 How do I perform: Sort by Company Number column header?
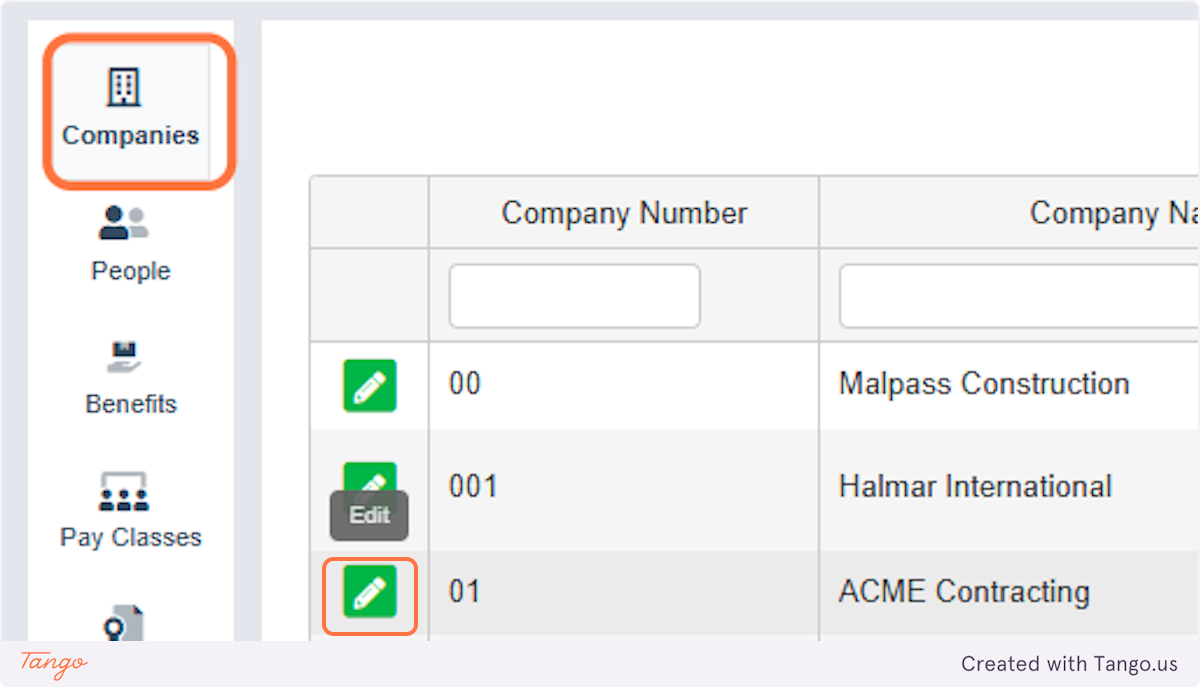click(x=624, y=213)
